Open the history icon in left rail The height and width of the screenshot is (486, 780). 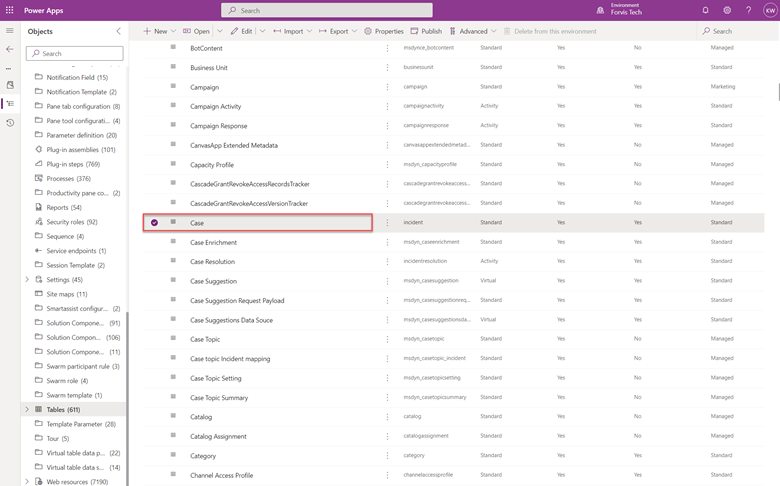pos(10,123)
